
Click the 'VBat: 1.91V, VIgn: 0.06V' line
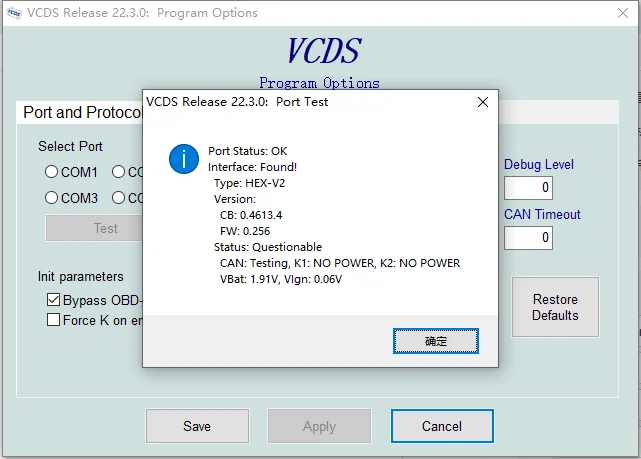281,280
